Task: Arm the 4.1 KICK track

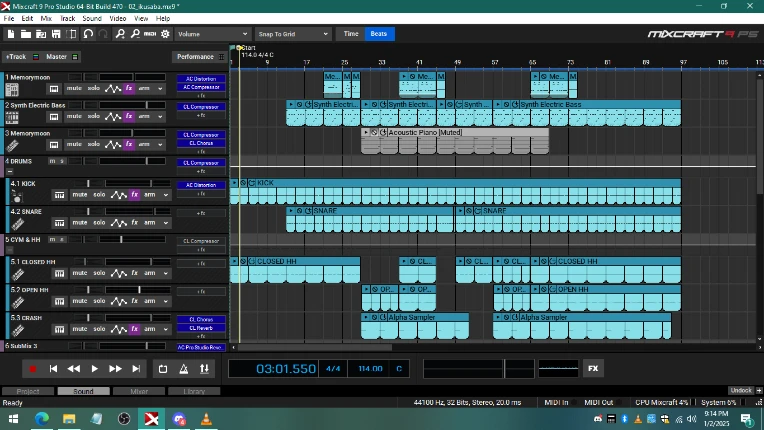Action: pyautogui.click(x=150, y=195)
